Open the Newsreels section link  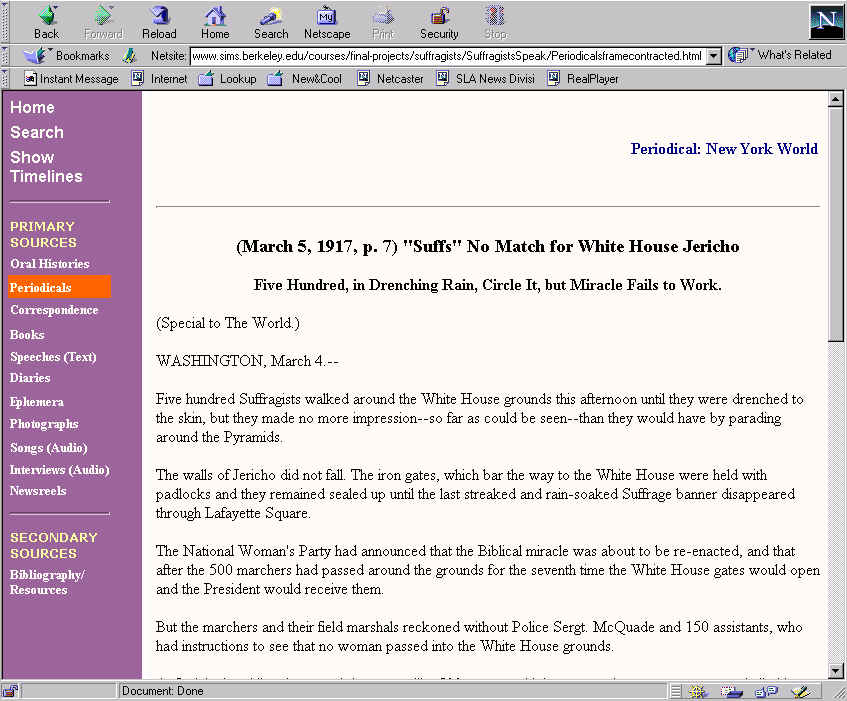[x=38, y=490]
